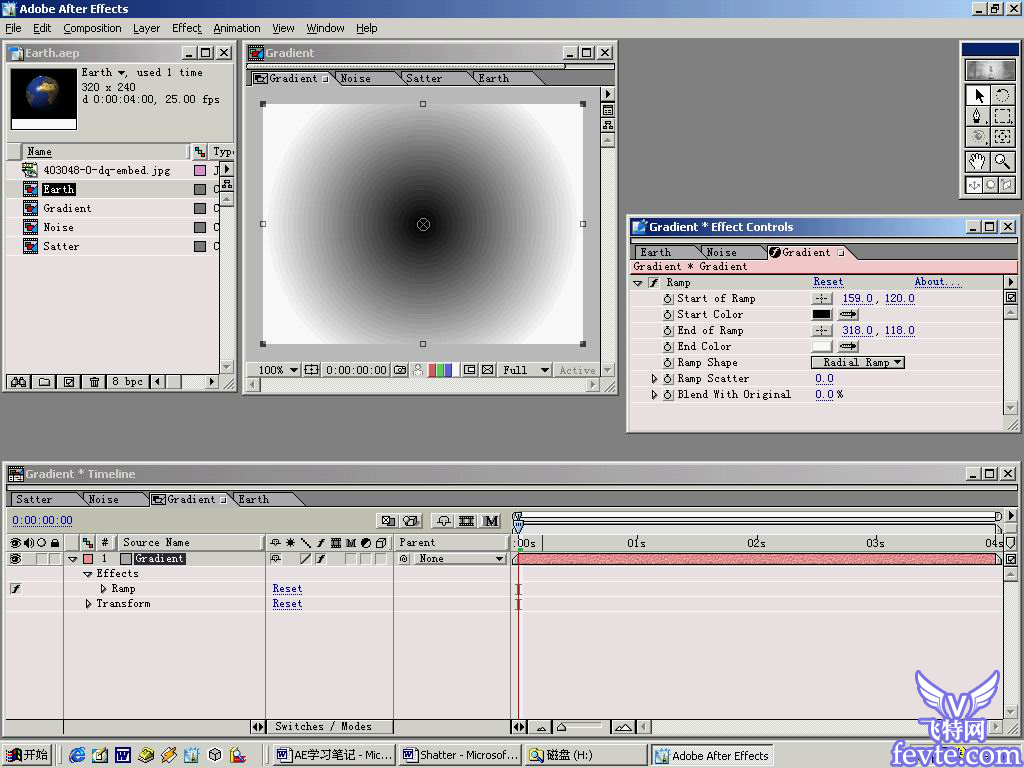The image size is (1024, 768).
Task: Click the white End Color swatch
Action: (821, 346)
